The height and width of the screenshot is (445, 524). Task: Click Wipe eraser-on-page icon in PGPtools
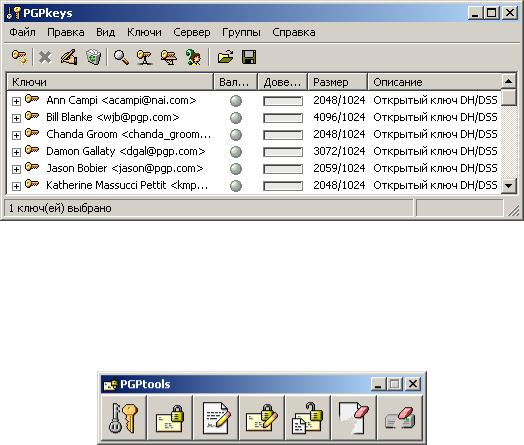point(354,418)
